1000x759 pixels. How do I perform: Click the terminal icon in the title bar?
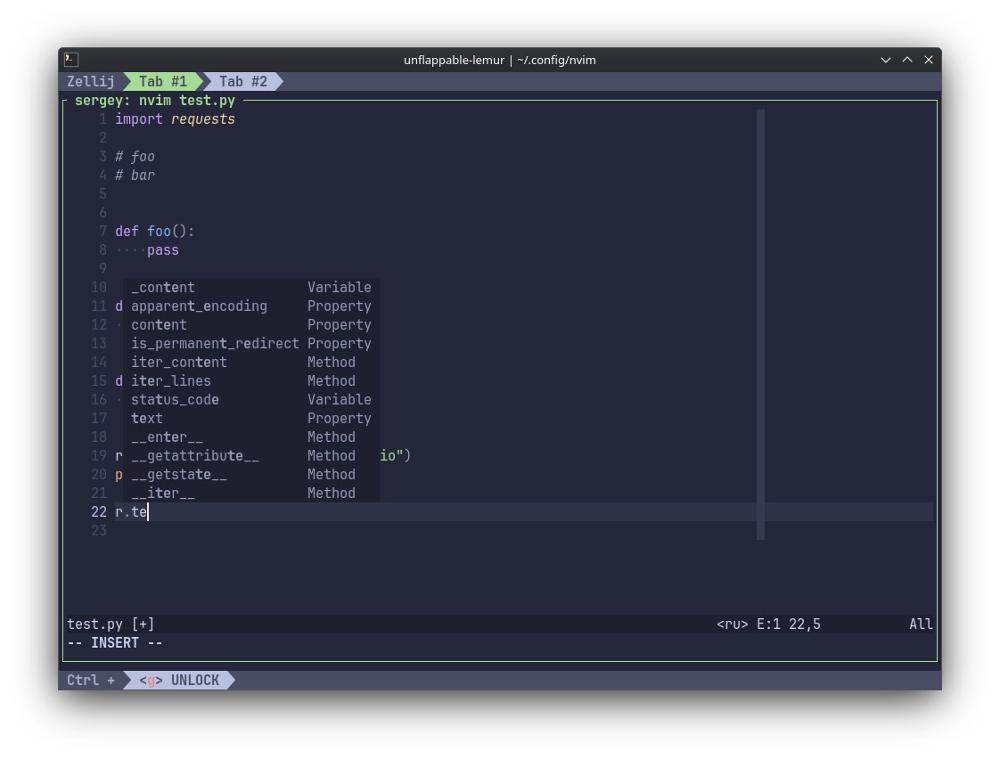[x=71, y=59]
